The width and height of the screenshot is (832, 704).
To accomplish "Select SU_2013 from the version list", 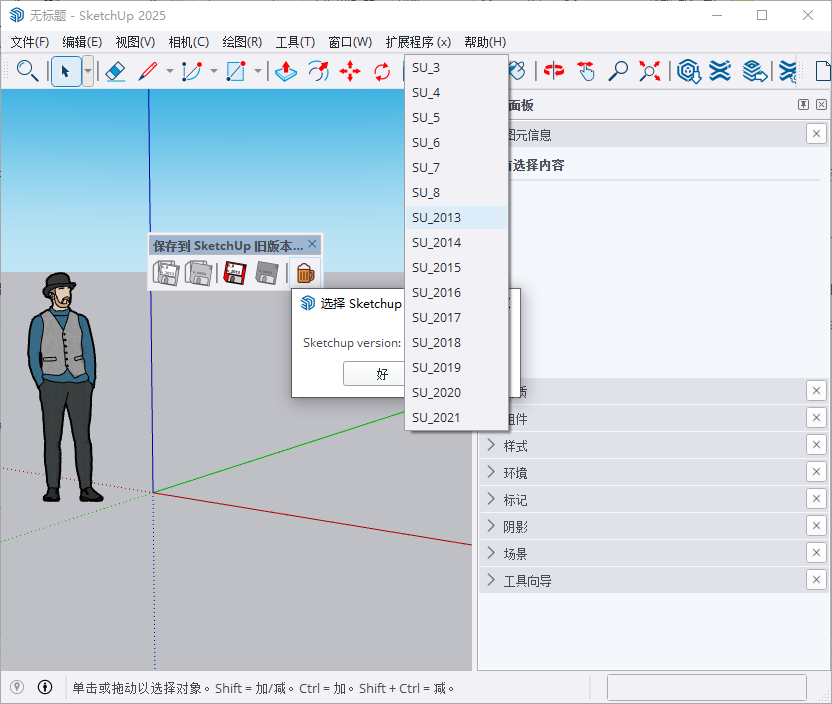I will tap(436, 217).
